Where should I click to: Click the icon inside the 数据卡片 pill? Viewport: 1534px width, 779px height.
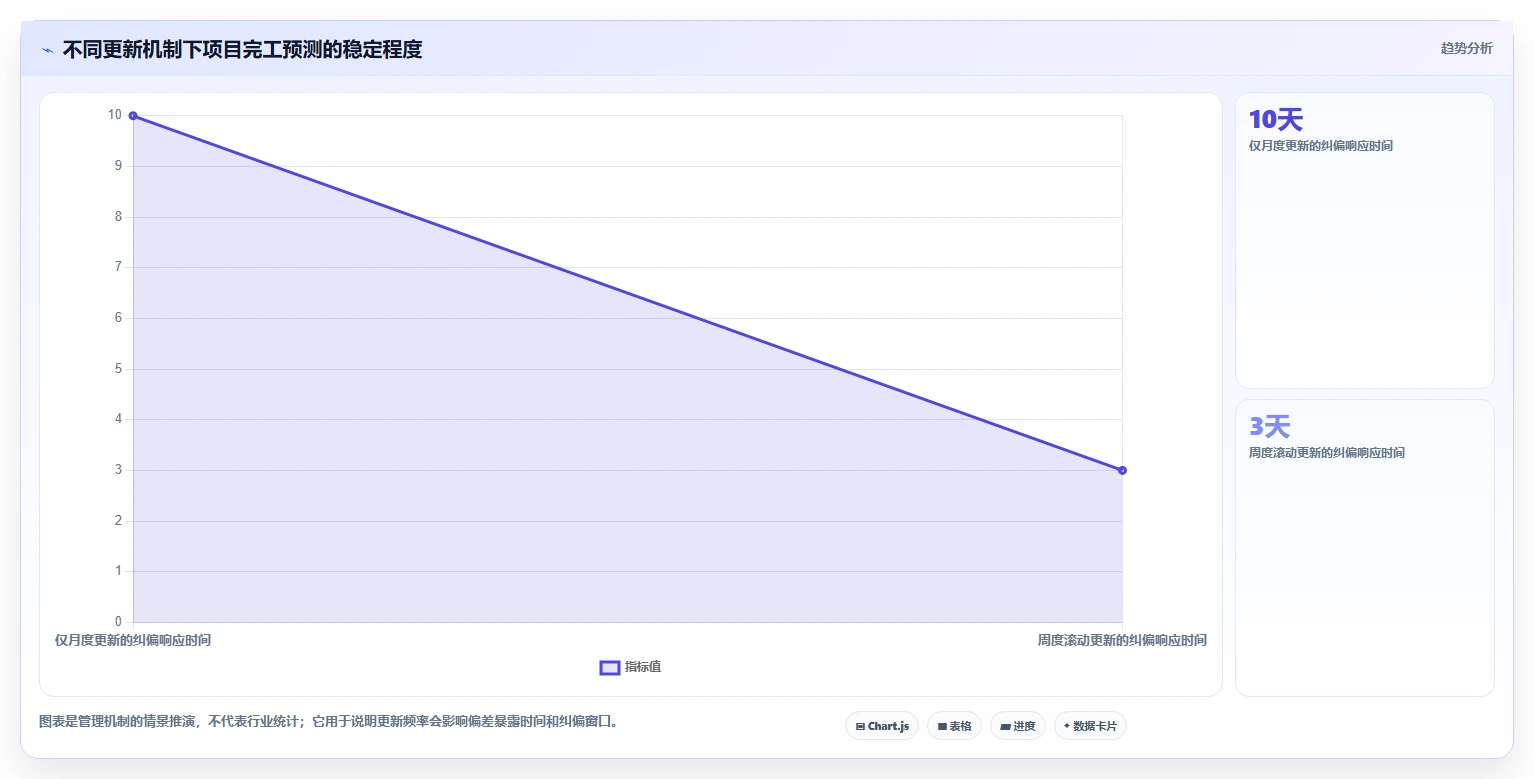tap(1067, 726)
